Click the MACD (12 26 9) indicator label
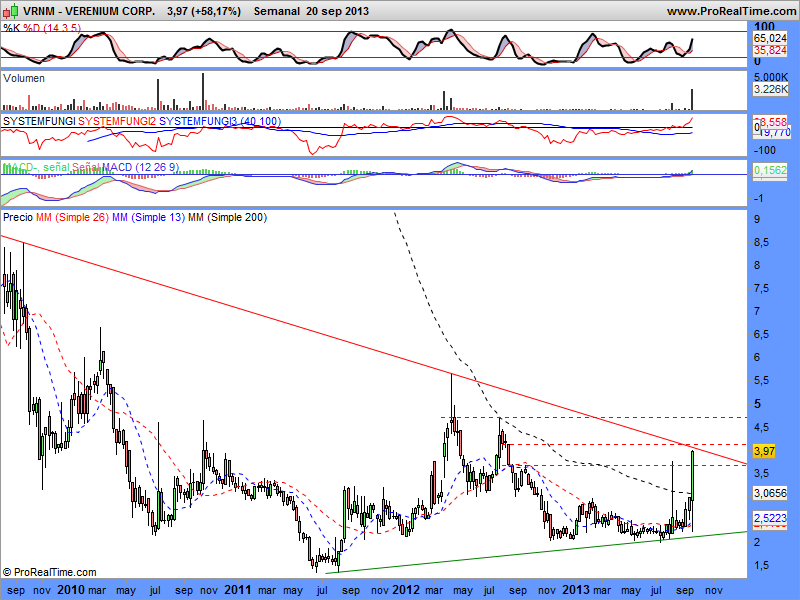The height and width of the screenshot is (600, 800). tap(140, 167)
